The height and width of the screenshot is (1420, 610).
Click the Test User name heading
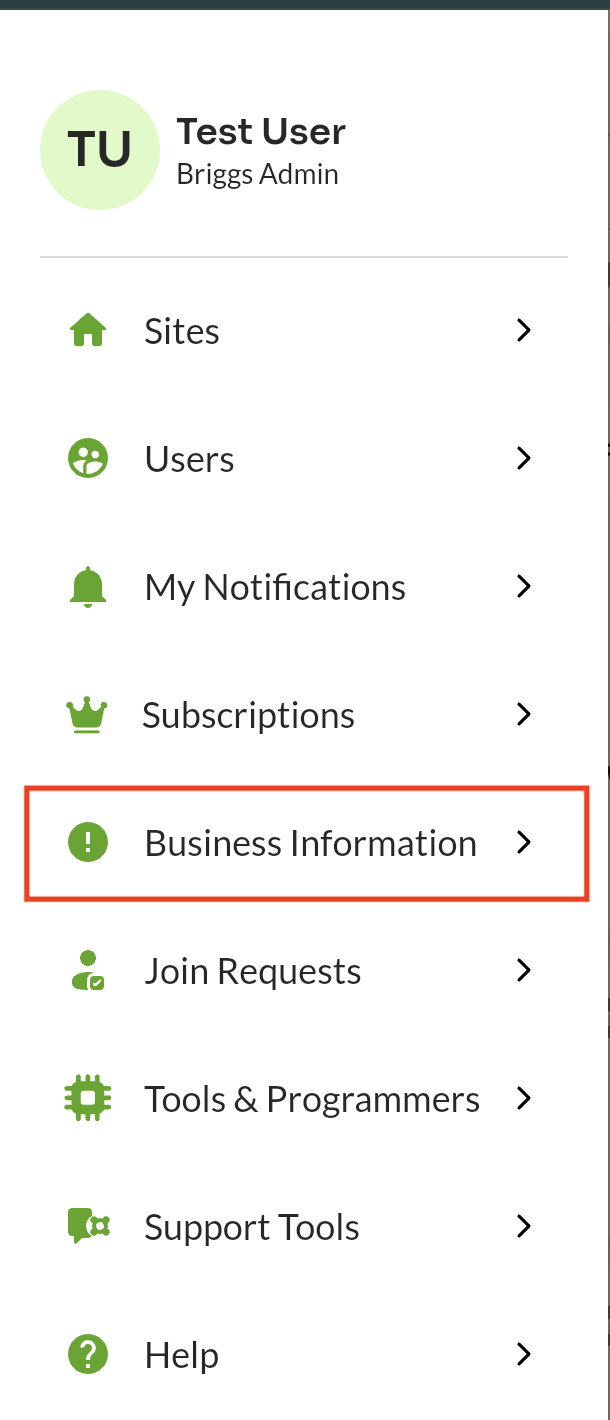[x=261, y=131]
